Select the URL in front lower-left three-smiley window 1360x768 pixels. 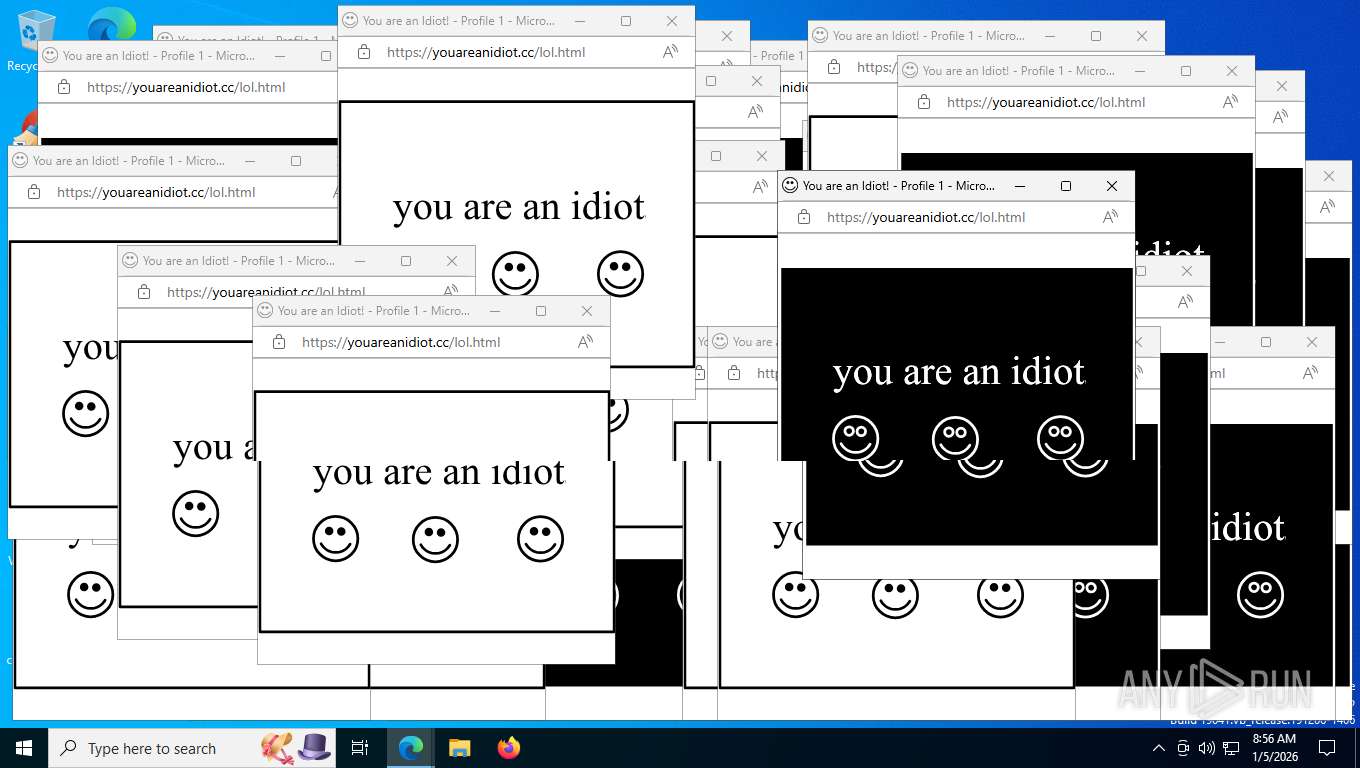tap(401, 342)
